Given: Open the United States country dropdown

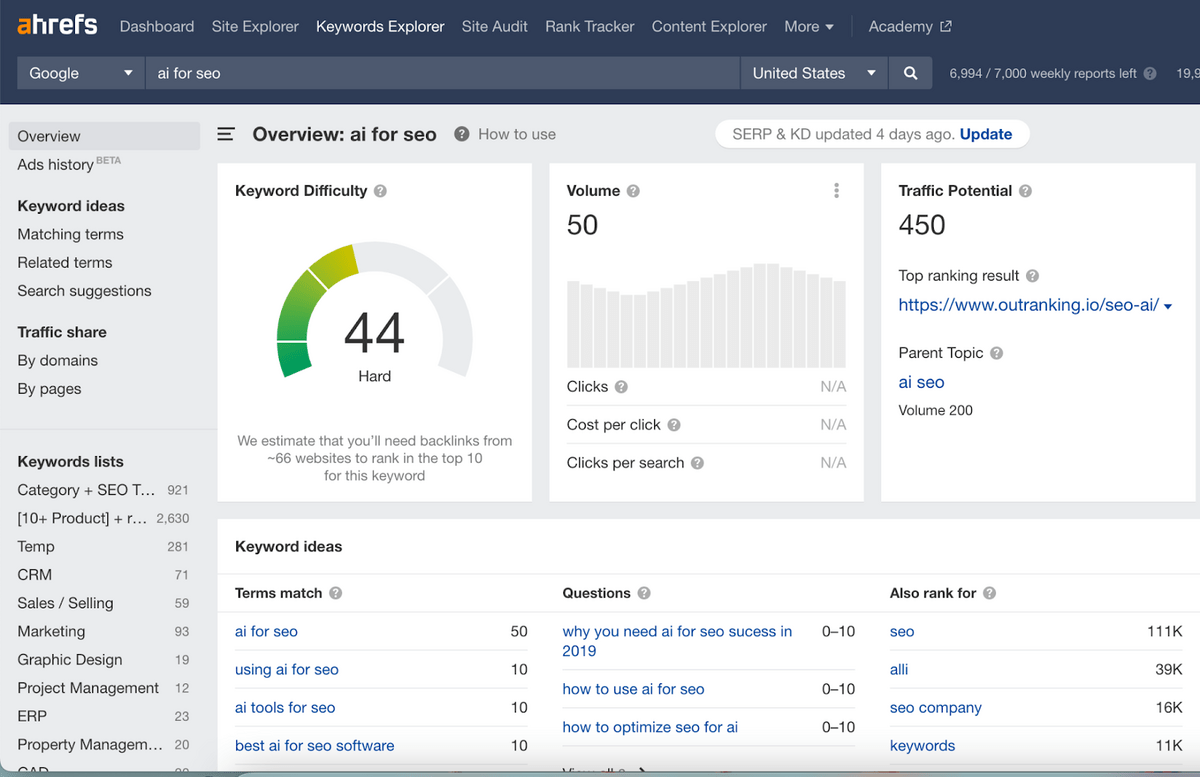Looking at the screenshot, I should coord(813,73).
